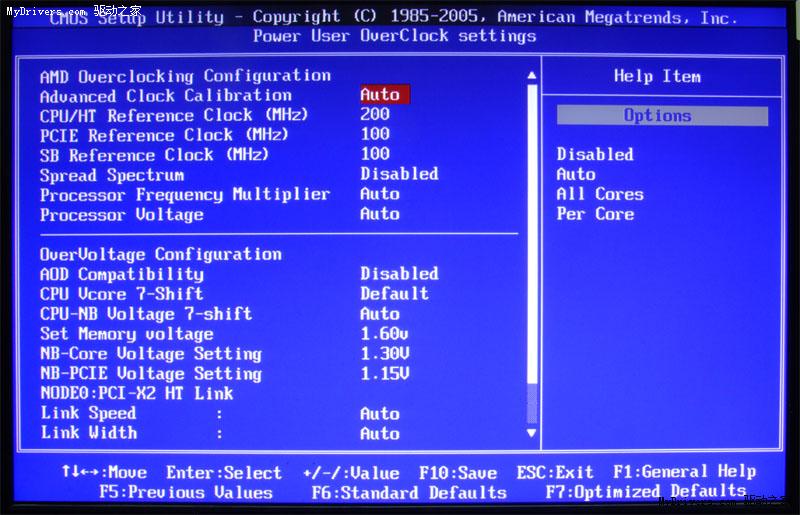The image size is (800, 515).
Task: Click OverVoltage Configuration heading
Action: click(x=161, y=254)
